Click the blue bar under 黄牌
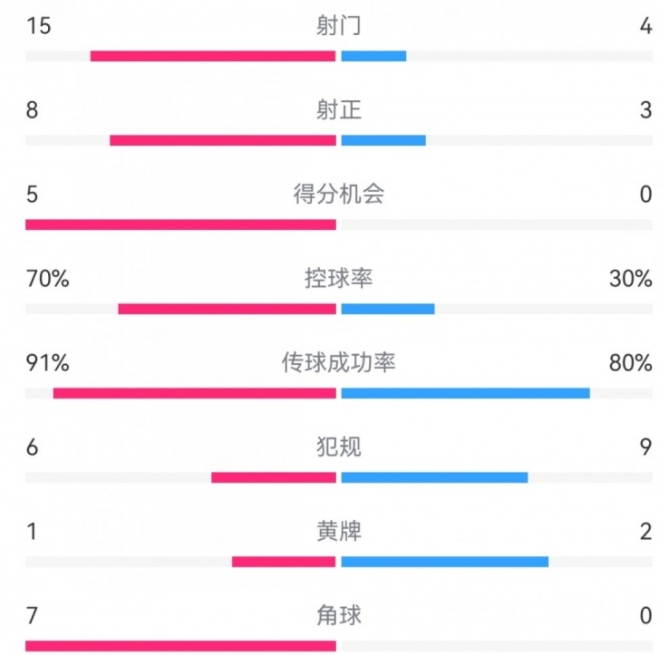 tap(444, 561)
